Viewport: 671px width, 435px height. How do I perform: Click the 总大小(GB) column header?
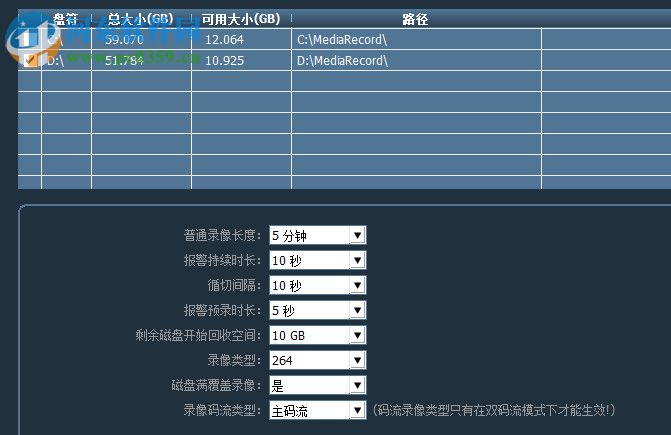point(141,19)
